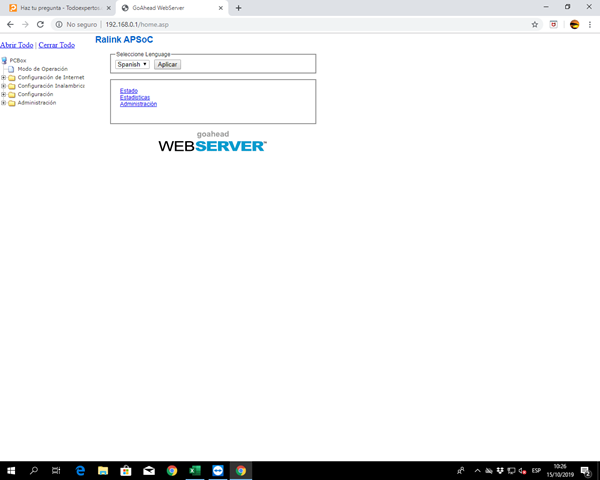Reload the router page

click(40, 24)
